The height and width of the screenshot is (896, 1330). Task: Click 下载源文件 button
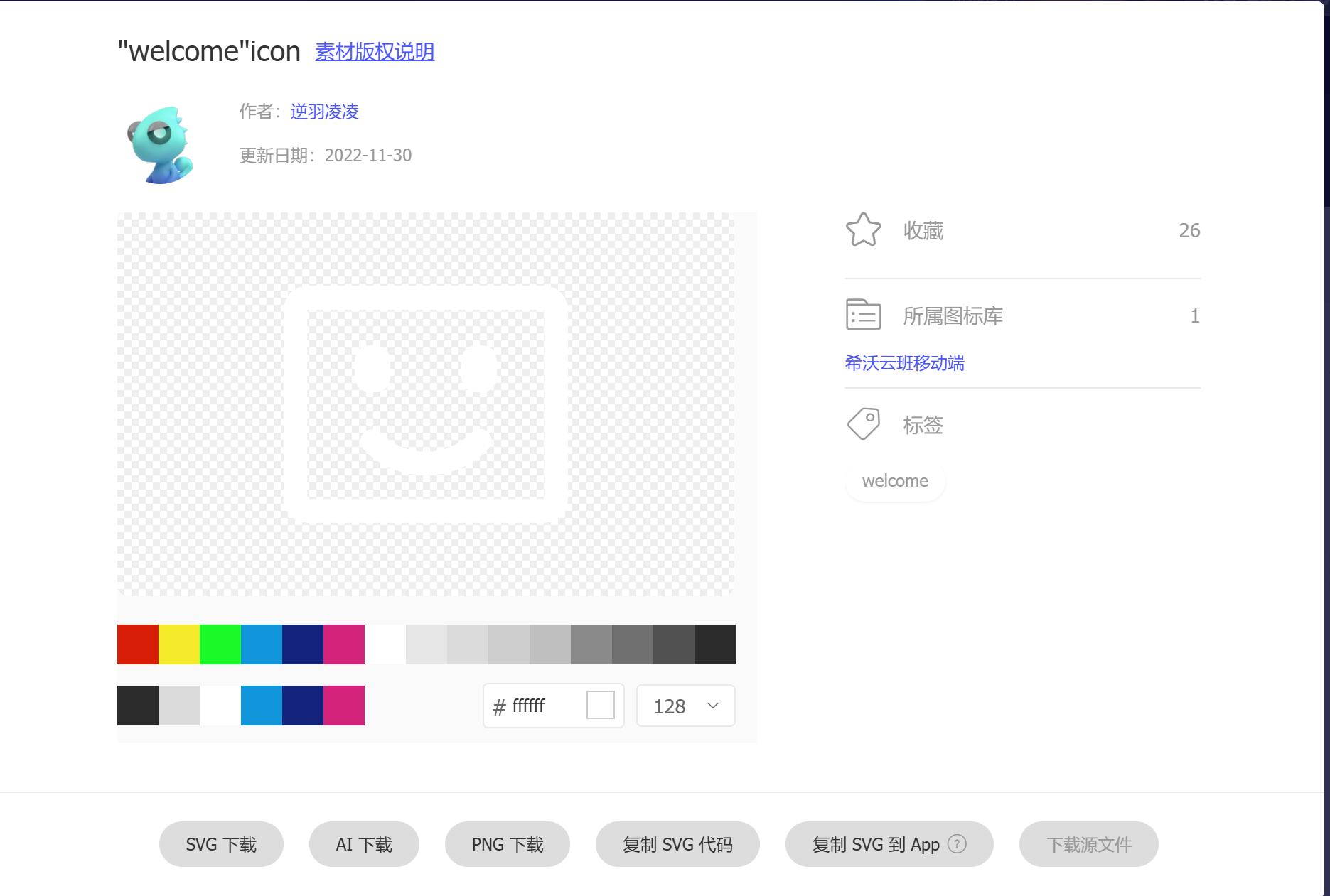click(1088, 844)
